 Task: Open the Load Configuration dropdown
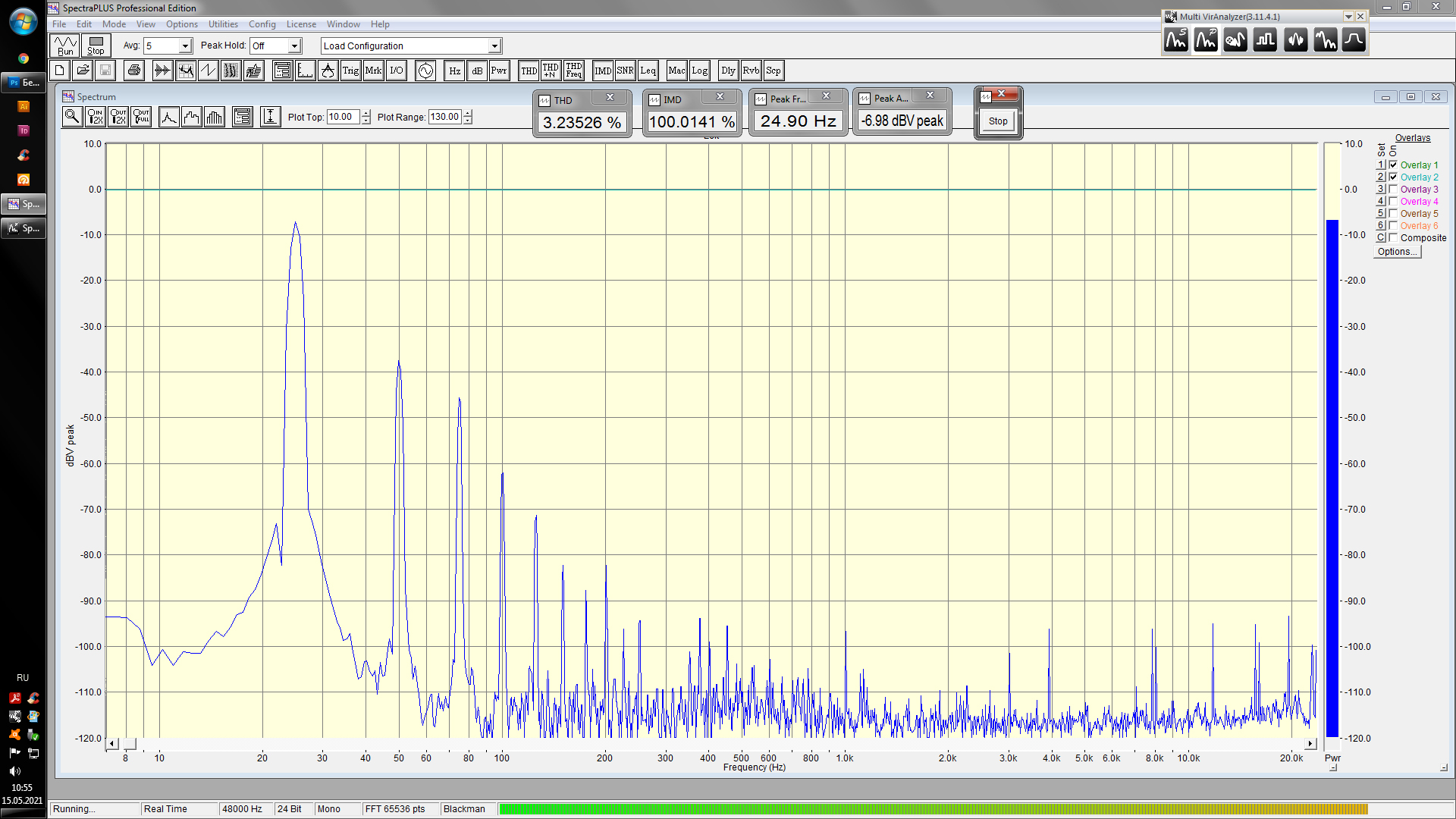pos(494,46)
